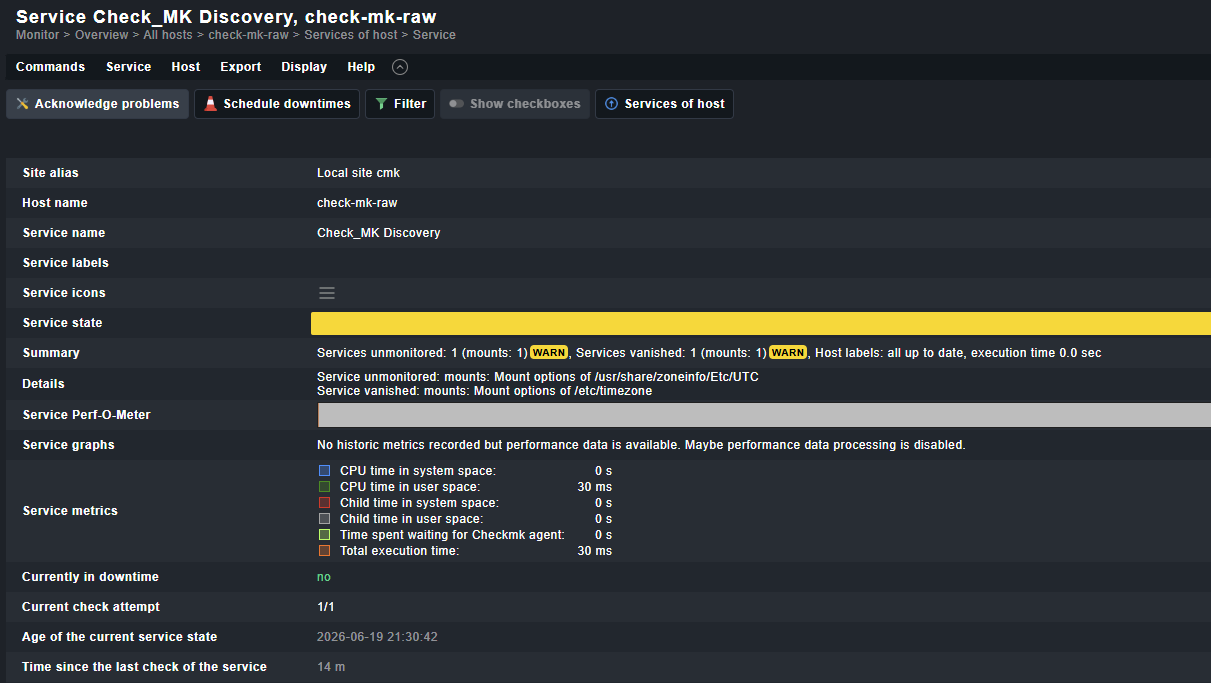Go to the Services of host button
The width and height of the screenshot is (1211, 683).
click(x=664, y=104)
